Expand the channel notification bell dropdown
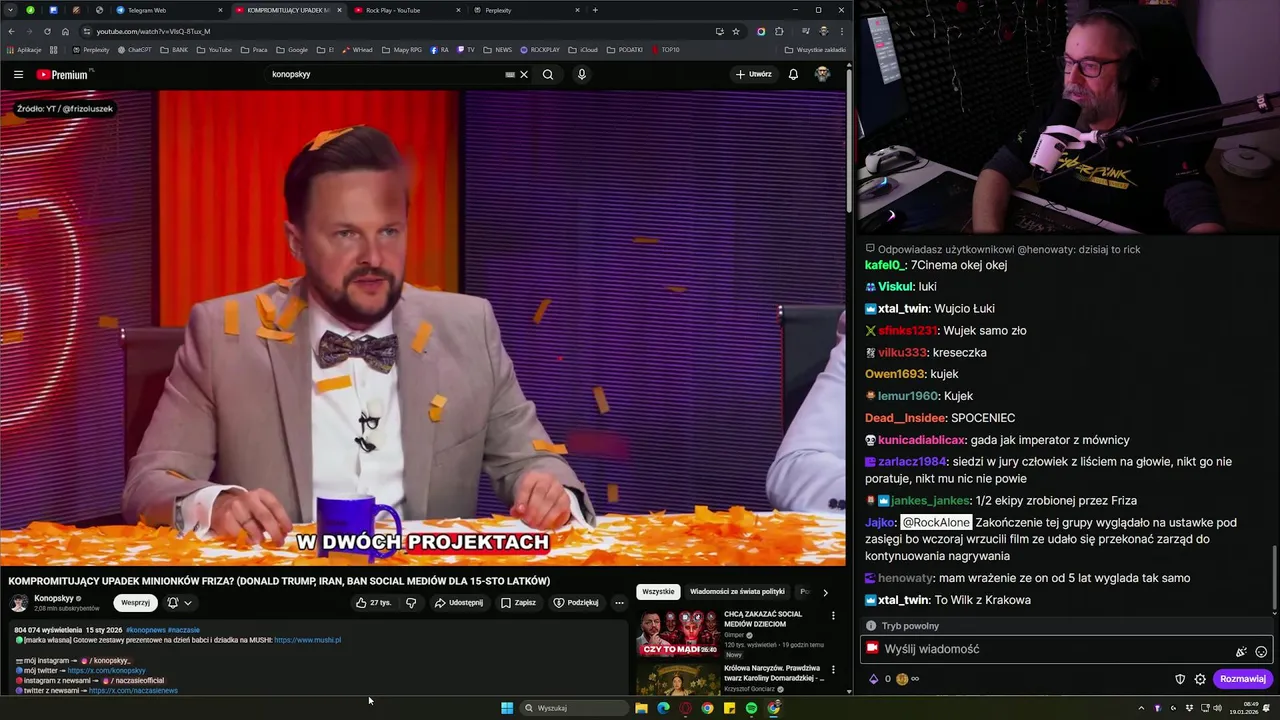Viewport: 1280px width, 720px height. click(187, 603)
